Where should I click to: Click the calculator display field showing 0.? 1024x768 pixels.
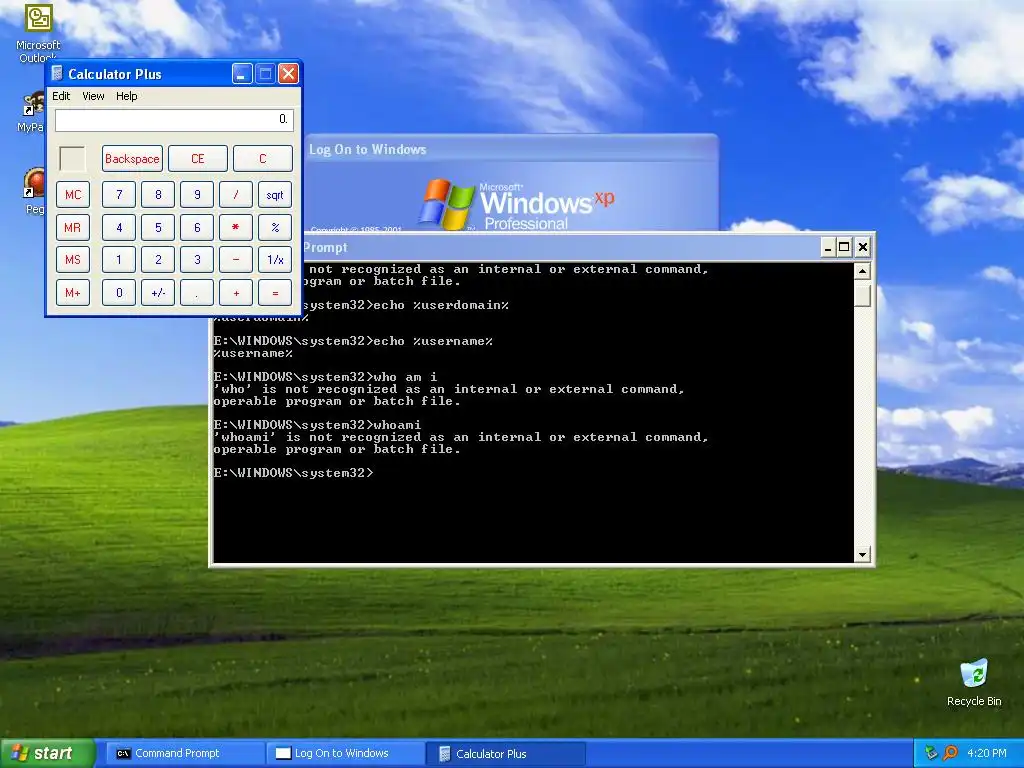point(174,120)
